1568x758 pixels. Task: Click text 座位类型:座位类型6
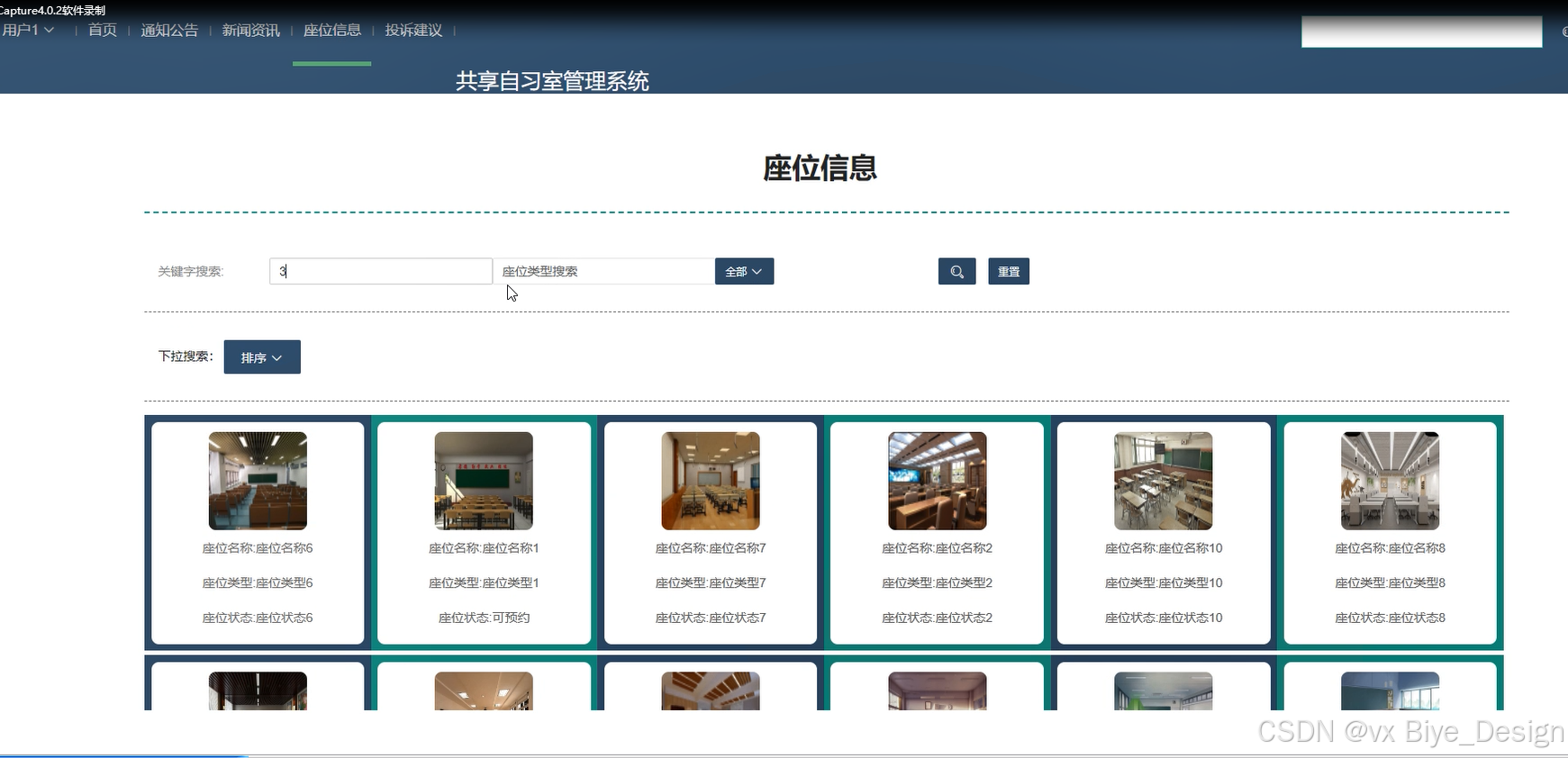pos(258,582)
